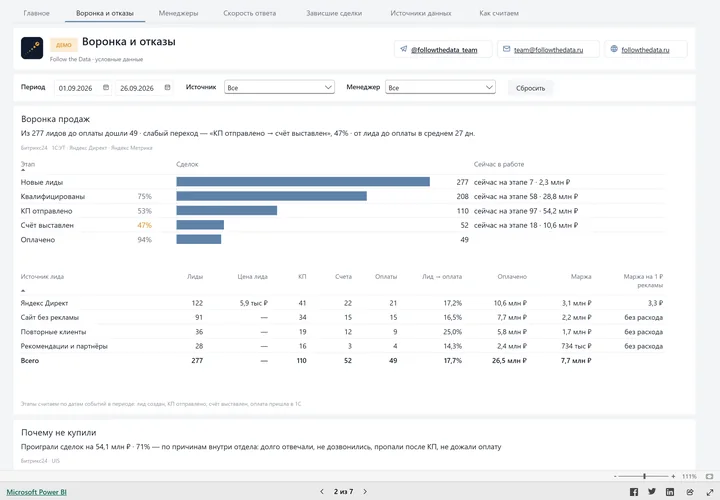Select the Воронка и отказы tab
This screenshot has width=720, height=500.
105,13
